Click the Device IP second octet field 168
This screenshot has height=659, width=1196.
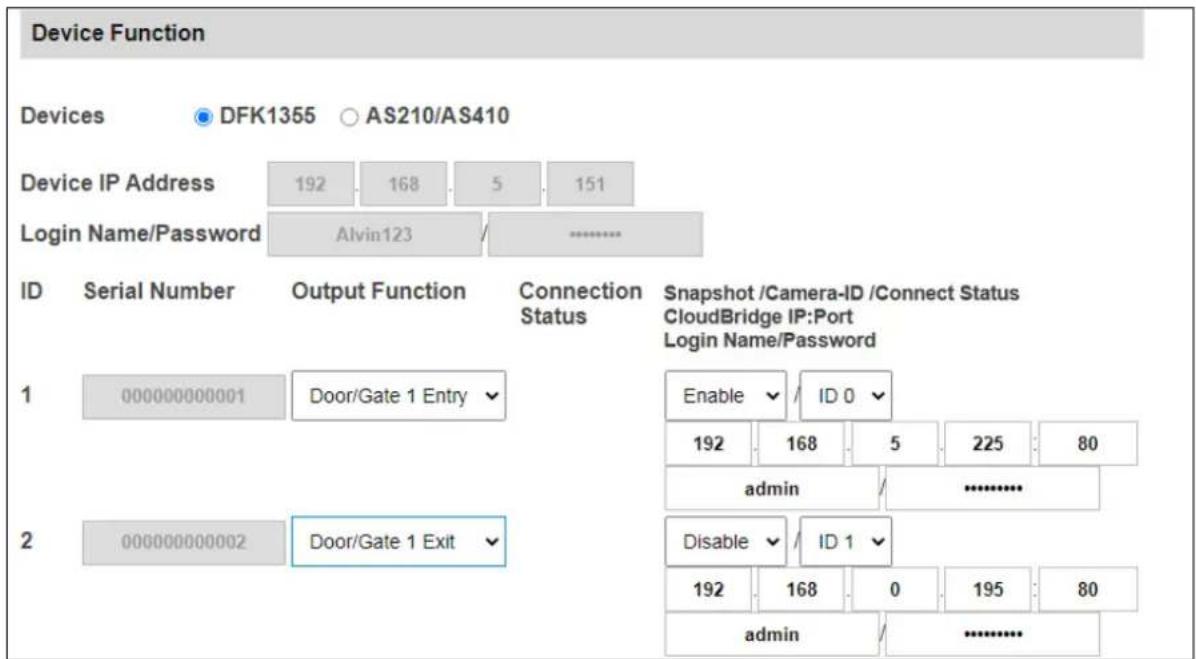point(403,184)
